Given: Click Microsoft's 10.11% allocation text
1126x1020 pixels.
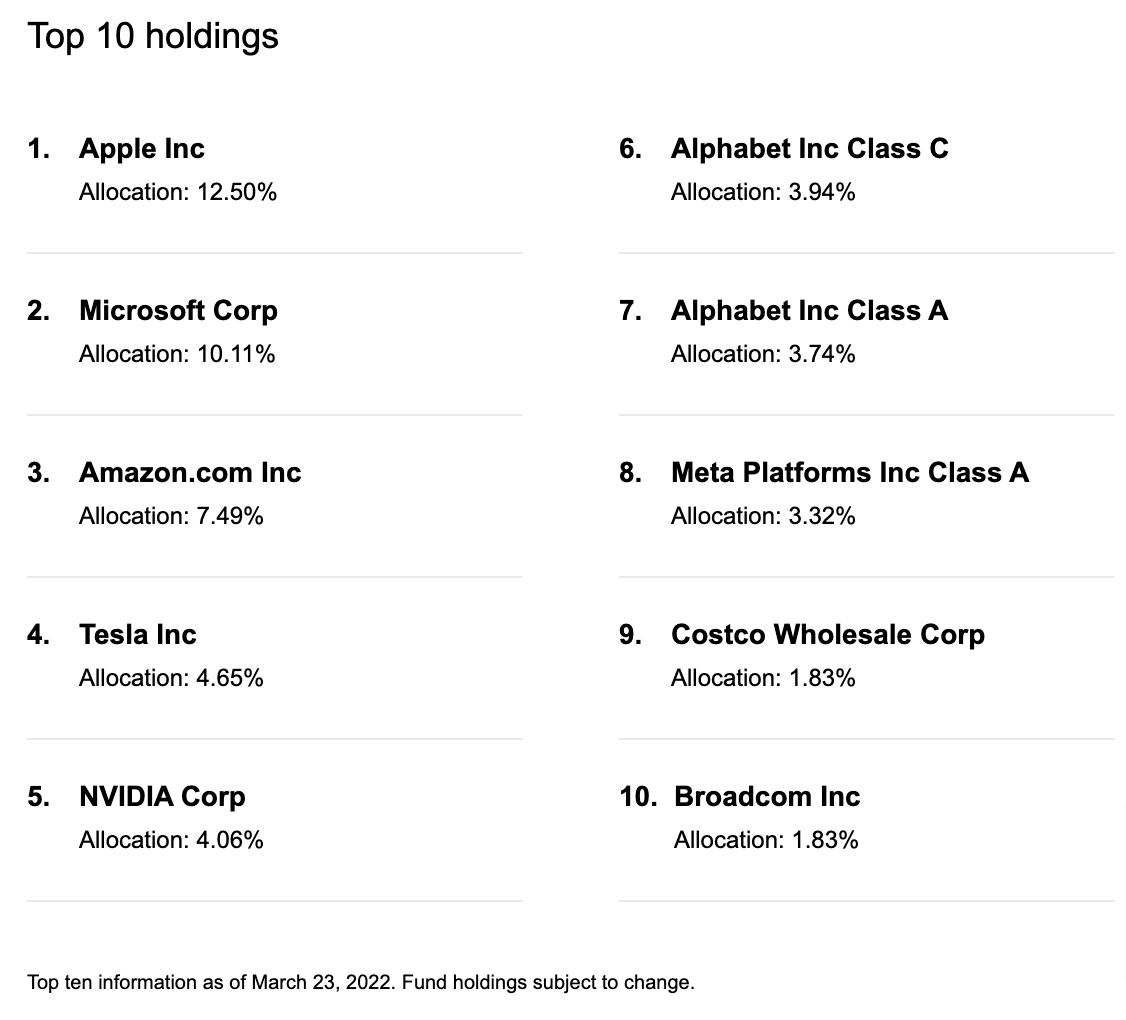Looking at the screenshot, I should 177,354.
